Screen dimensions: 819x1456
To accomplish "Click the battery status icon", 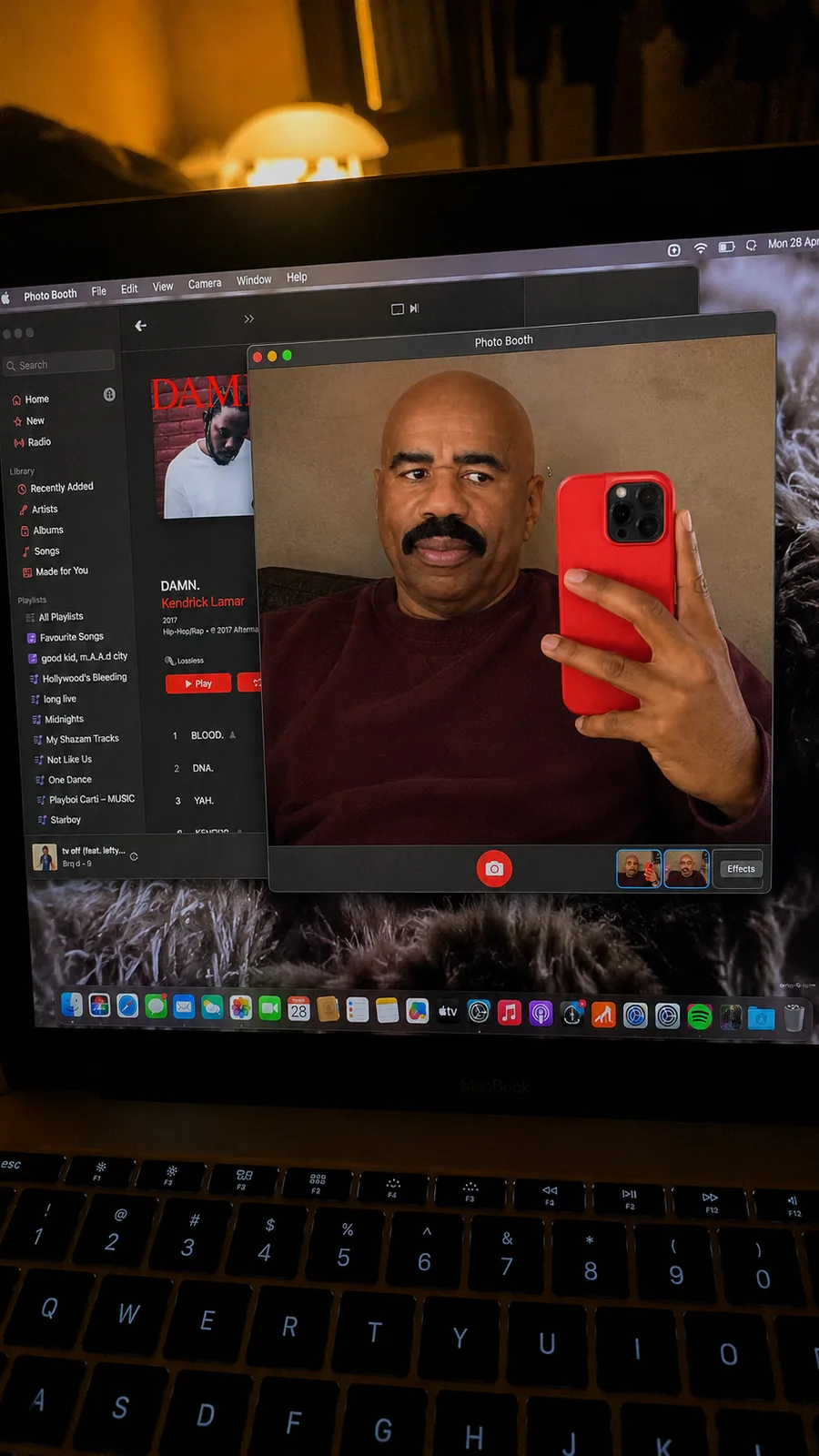I will click(x=726, y=247).
